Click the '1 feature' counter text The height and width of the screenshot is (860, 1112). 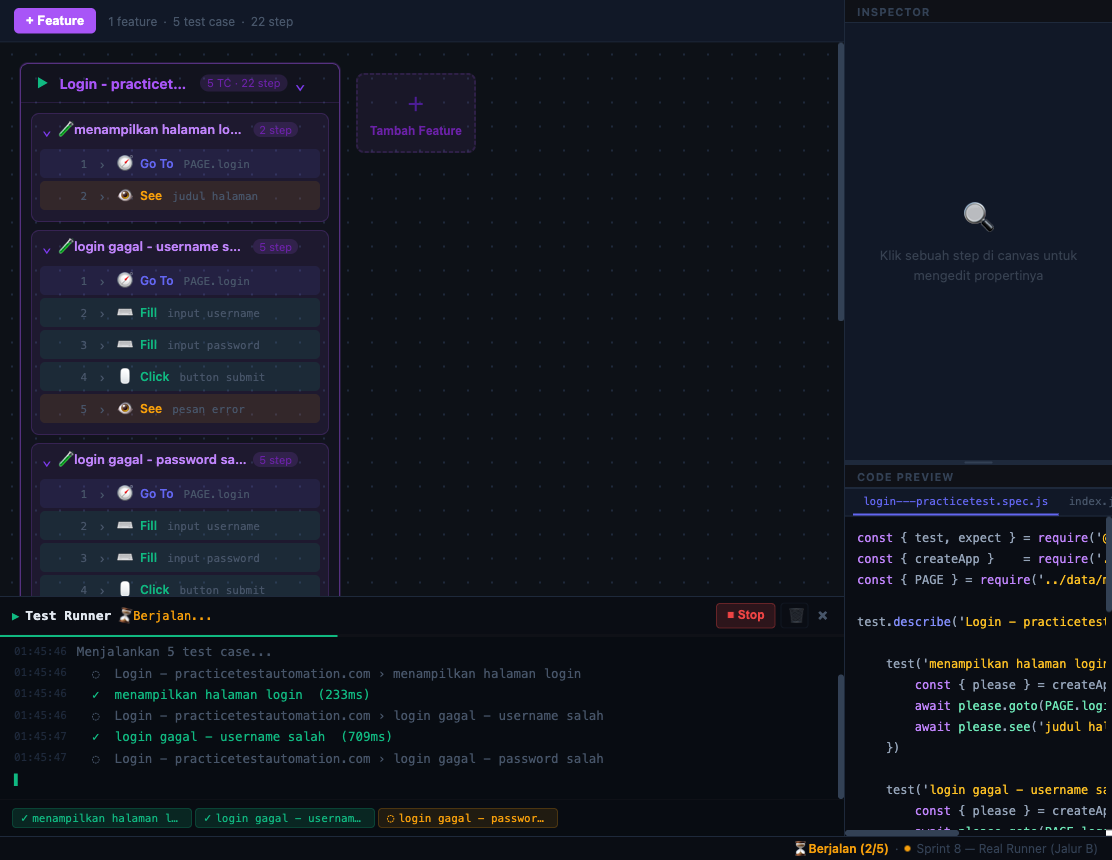pyautogui.click(x=133, y=22)
